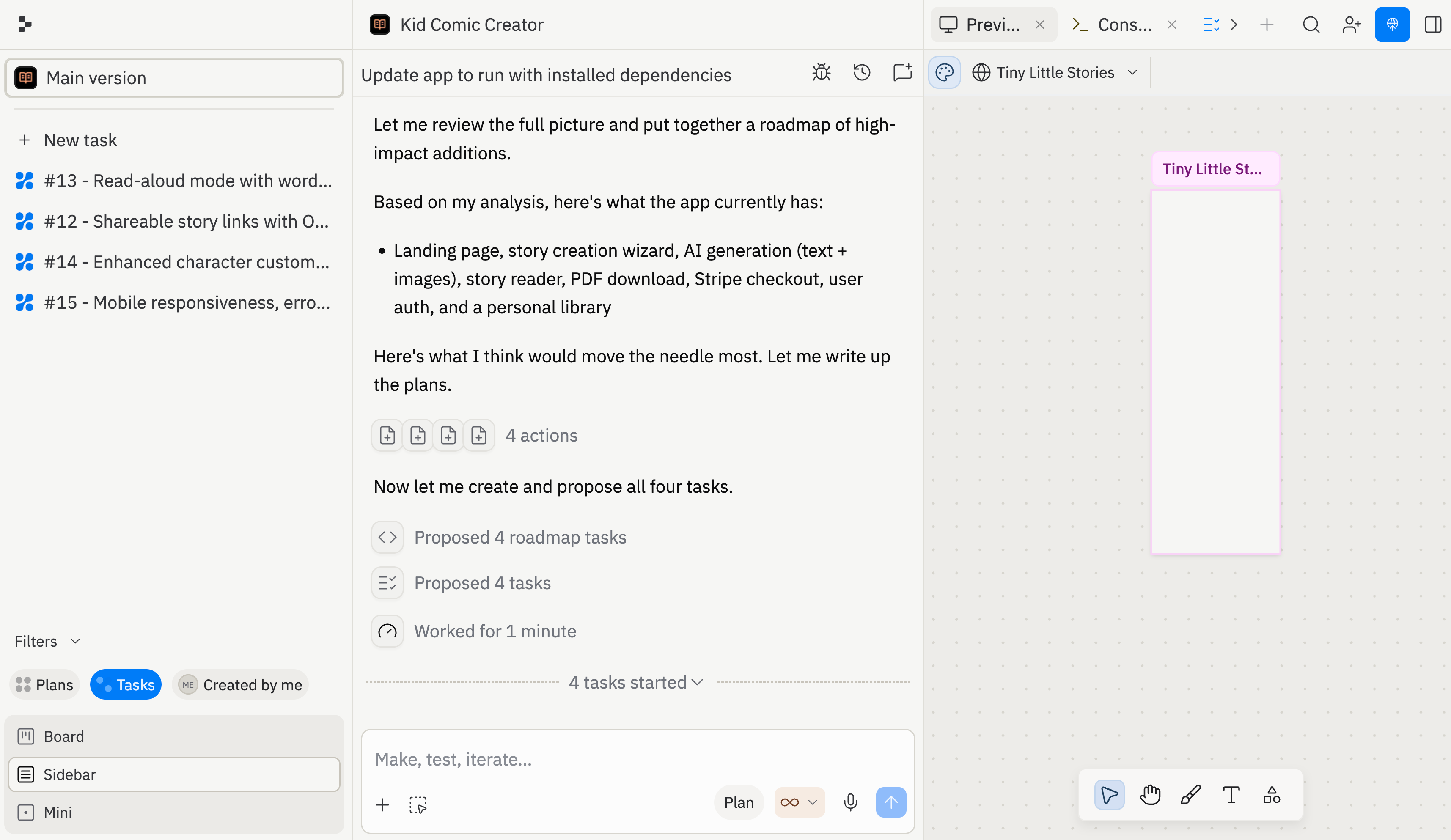Expand the Filters dropdown in sidebar
The image size is (1451, 840).
pyautogui.click(x=47, y=641)
